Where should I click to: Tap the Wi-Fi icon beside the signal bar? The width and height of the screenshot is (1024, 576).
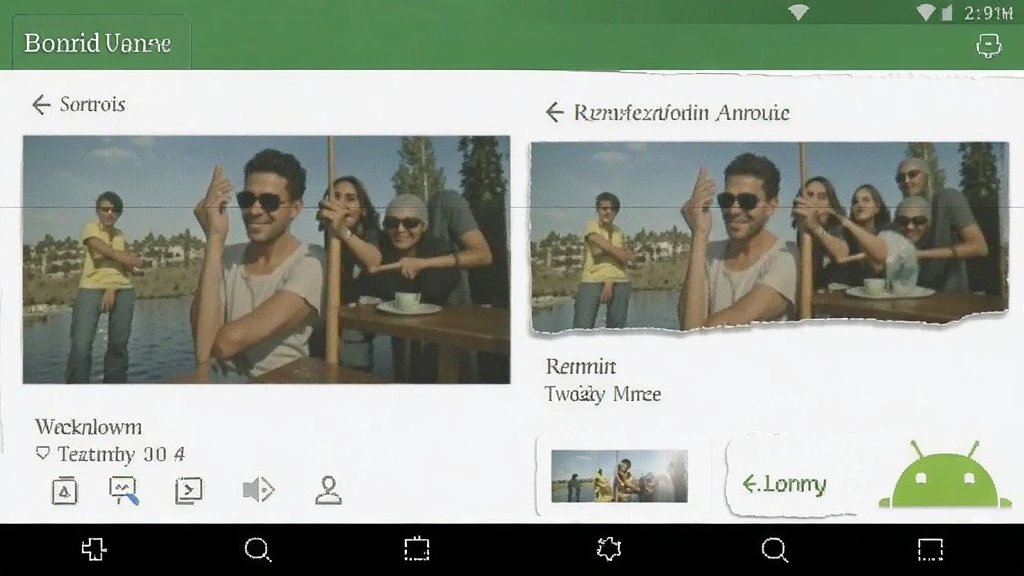pos(925,12)
